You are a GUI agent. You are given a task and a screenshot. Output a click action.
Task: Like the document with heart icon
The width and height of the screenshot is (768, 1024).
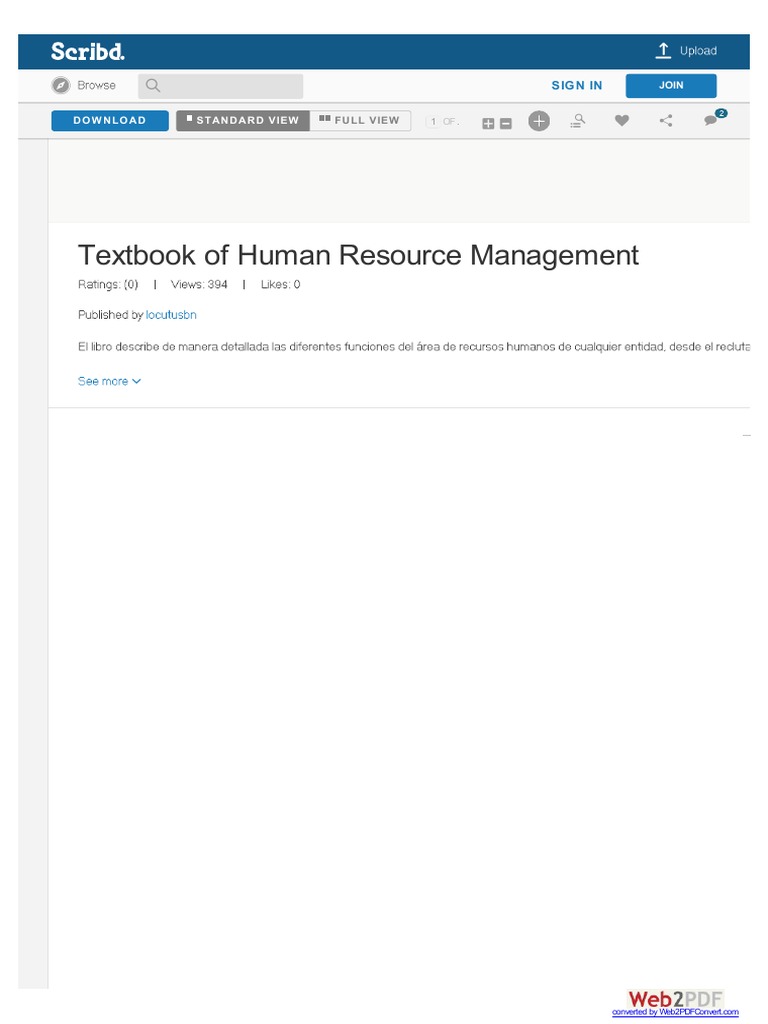(x=622, y=120)
